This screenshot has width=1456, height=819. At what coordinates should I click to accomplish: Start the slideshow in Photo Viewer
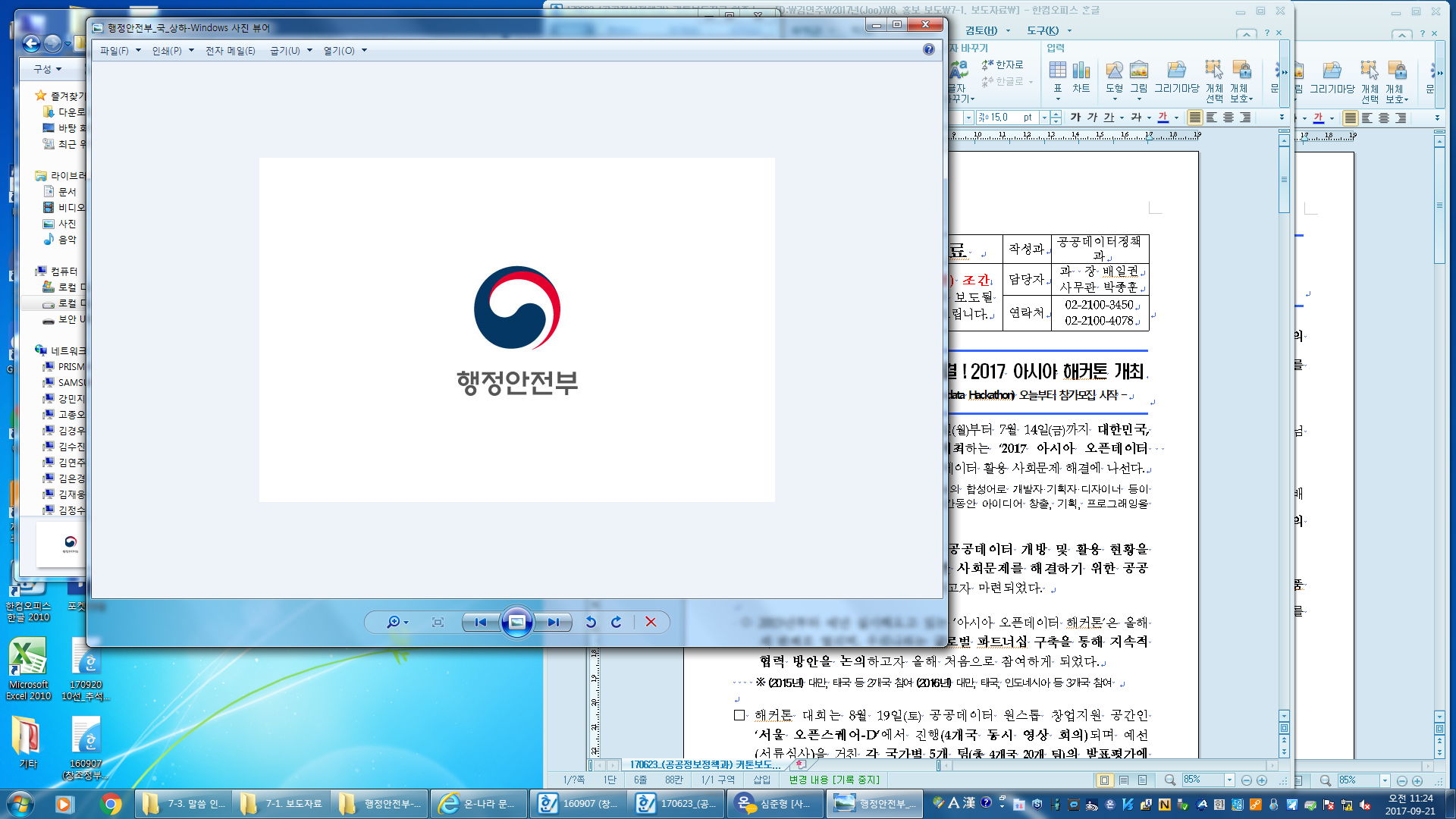coord(517,623)
